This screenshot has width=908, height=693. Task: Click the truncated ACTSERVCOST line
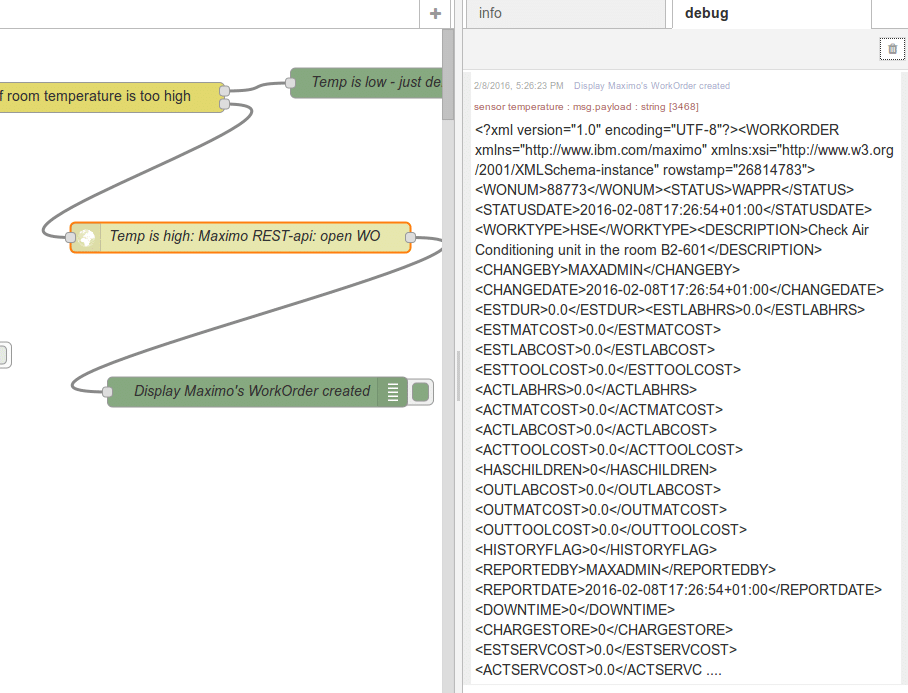click(598, 670)
